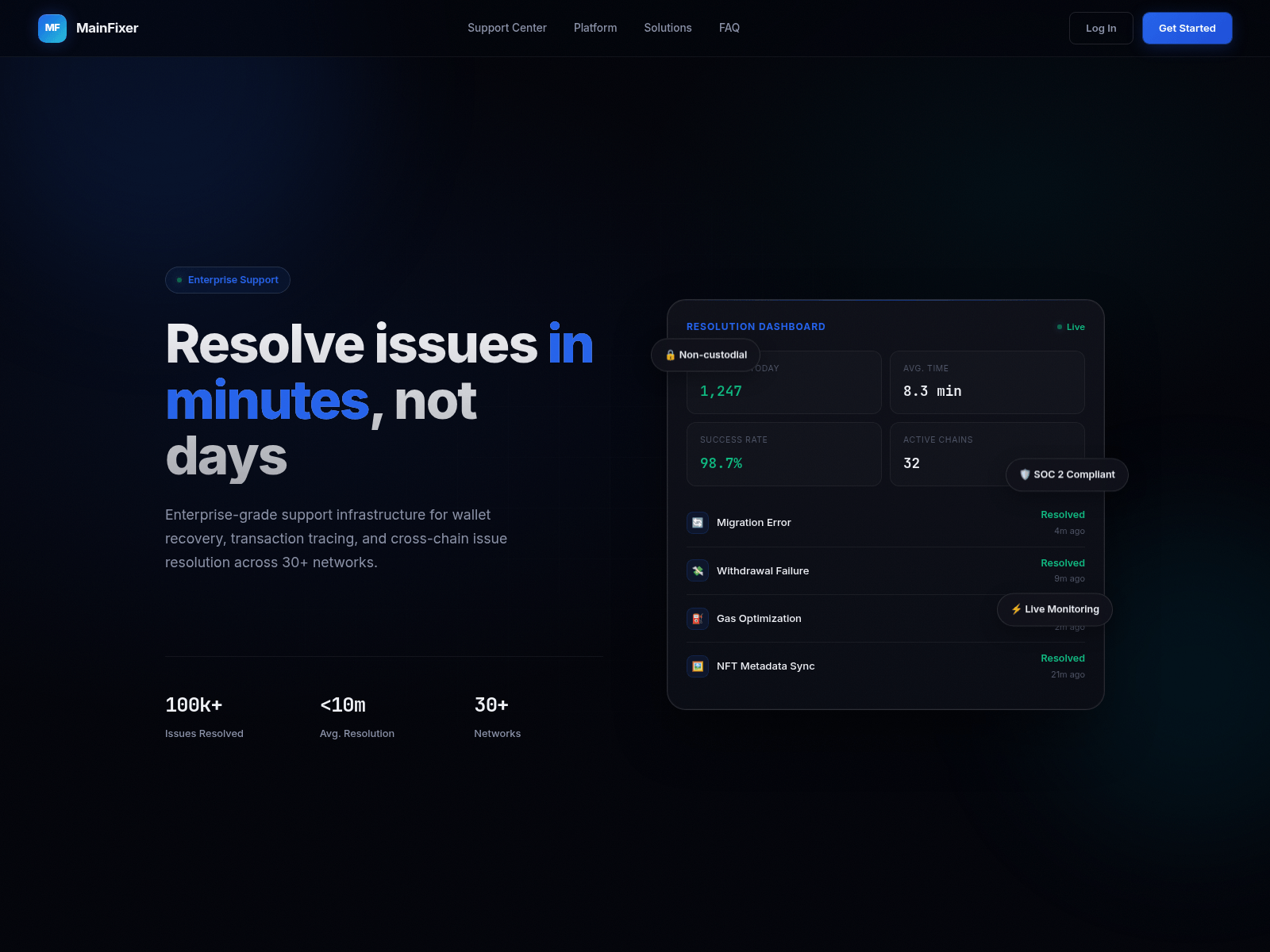Screen dimensions: 1270x952
Task: Click the 9m ago timestamp
Action: point(1069,579)
